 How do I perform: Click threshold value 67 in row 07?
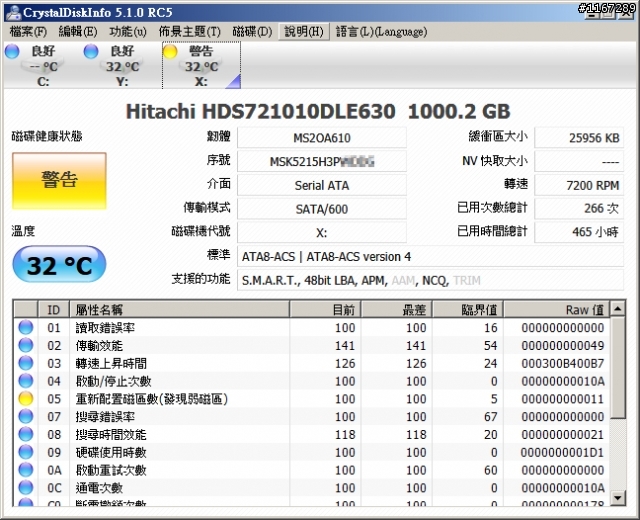[x=491, y=417]
